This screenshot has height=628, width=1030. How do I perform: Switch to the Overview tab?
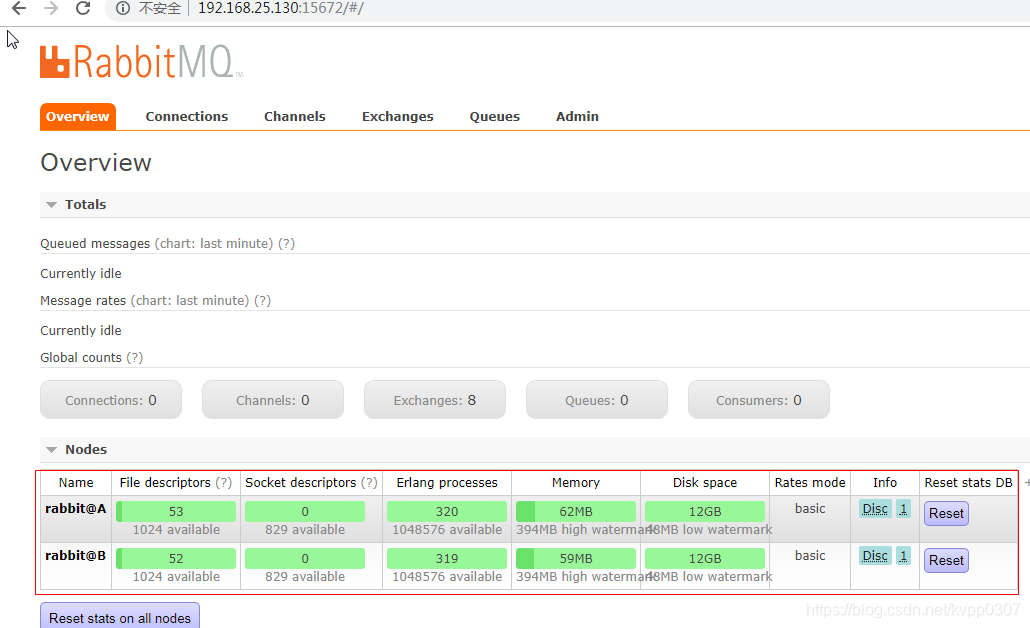78,116
